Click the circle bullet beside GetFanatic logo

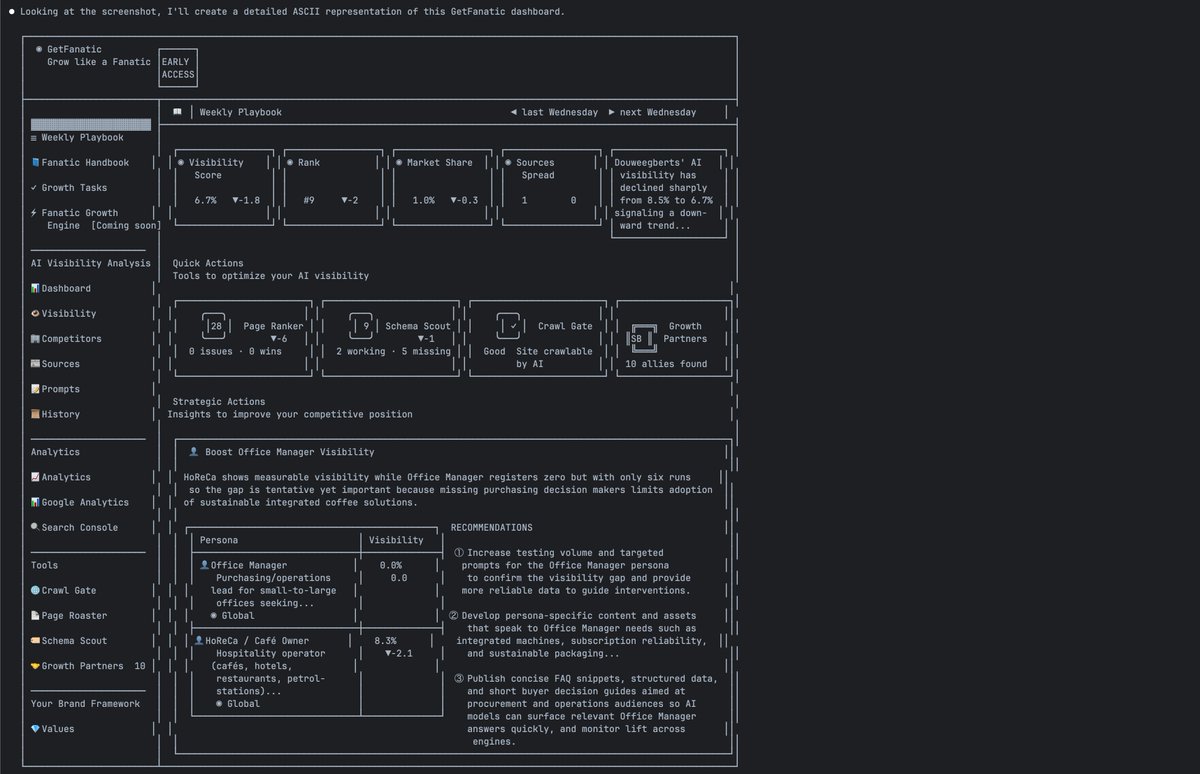pos(38,49)
